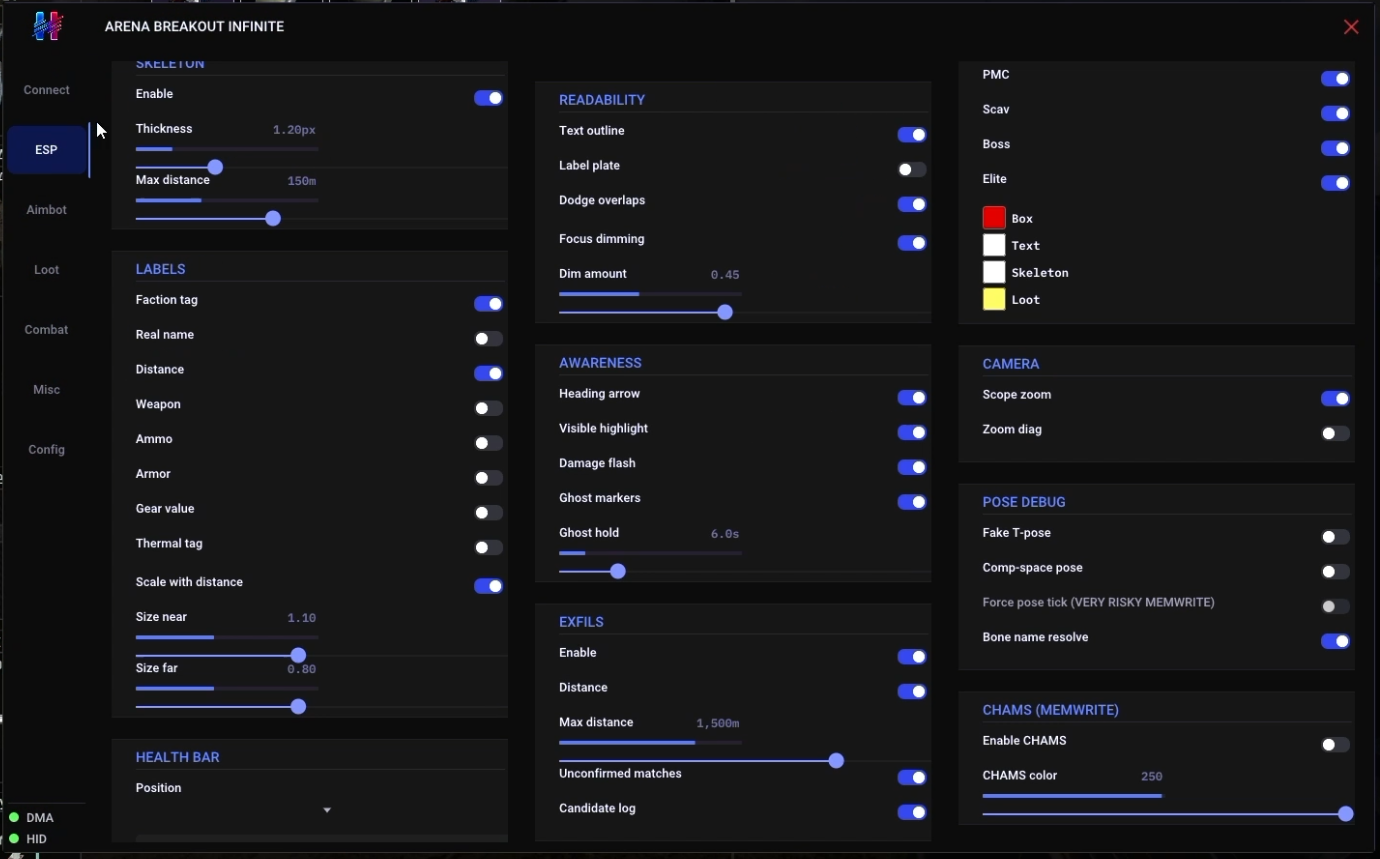Image resolution: width=1380 pixels, height=859 pixels.
Task: Enable the Ammo label toggle
Action: click(x=488, y=443)
